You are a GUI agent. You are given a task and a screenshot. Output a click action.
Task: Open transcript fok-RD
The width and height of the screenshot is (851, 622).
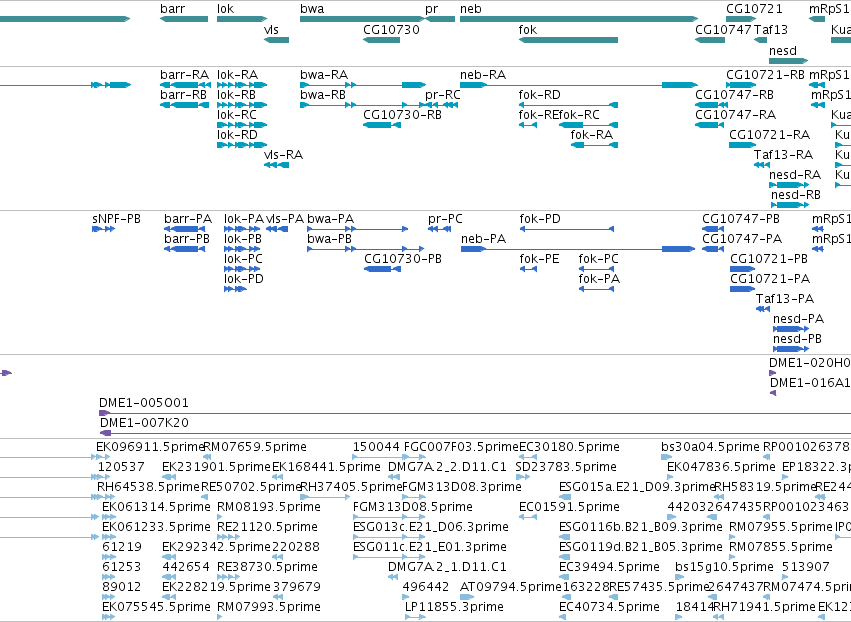pyautogui.click(x=568, y=105)
